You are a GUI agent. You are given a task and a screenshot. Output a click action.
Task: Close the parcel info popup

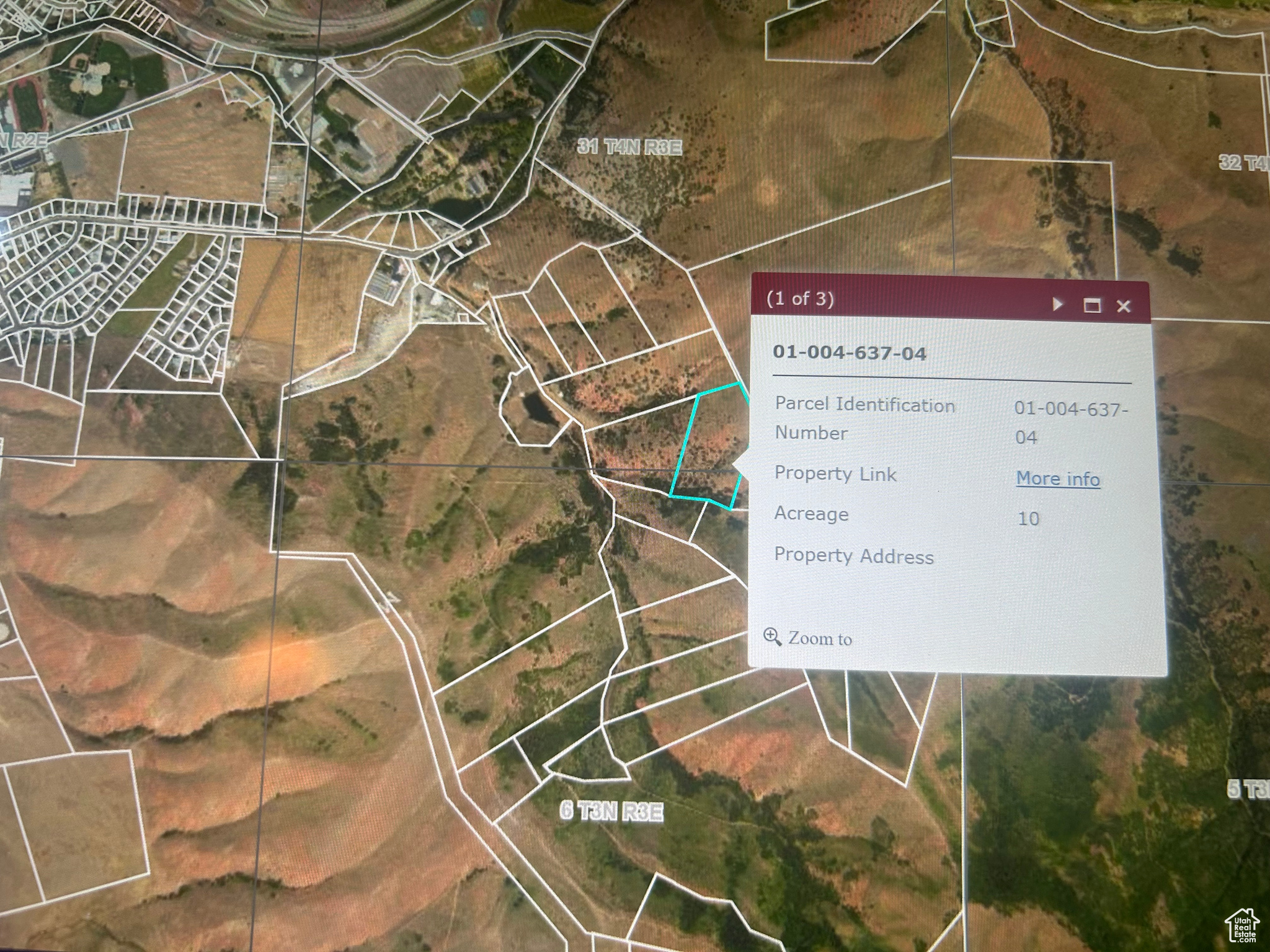1124,306
